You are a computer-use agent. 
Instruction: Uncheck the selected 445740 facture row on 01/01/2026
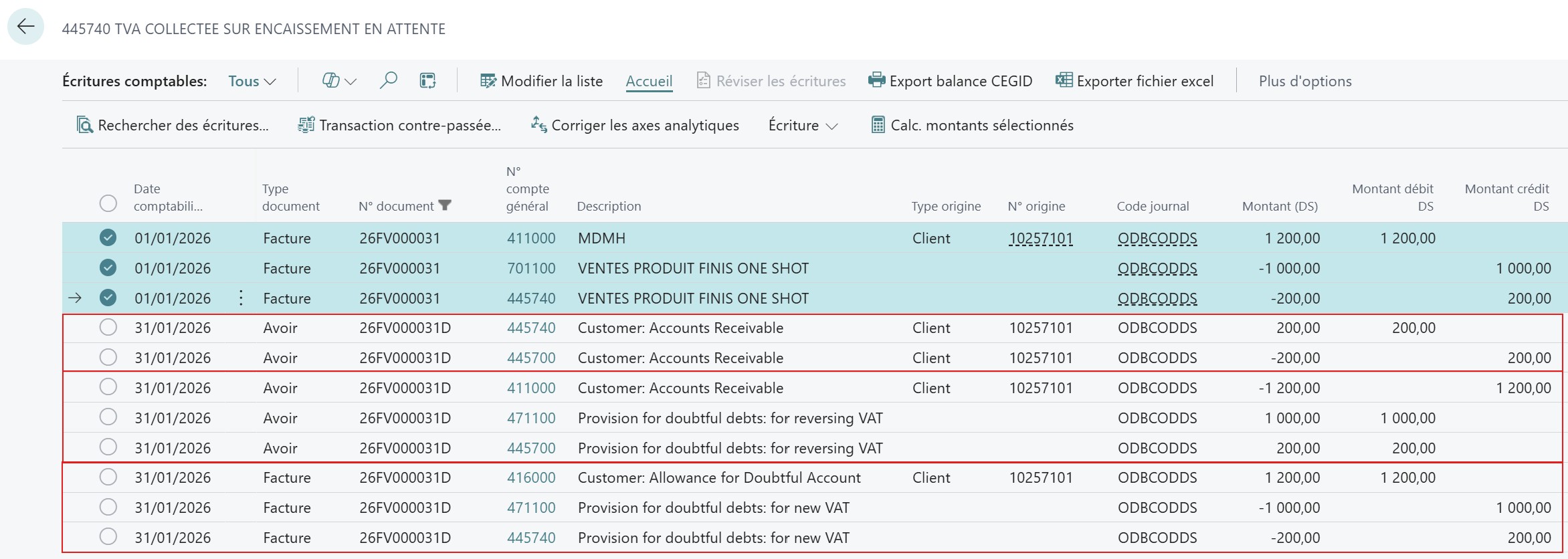coord(108,298)
